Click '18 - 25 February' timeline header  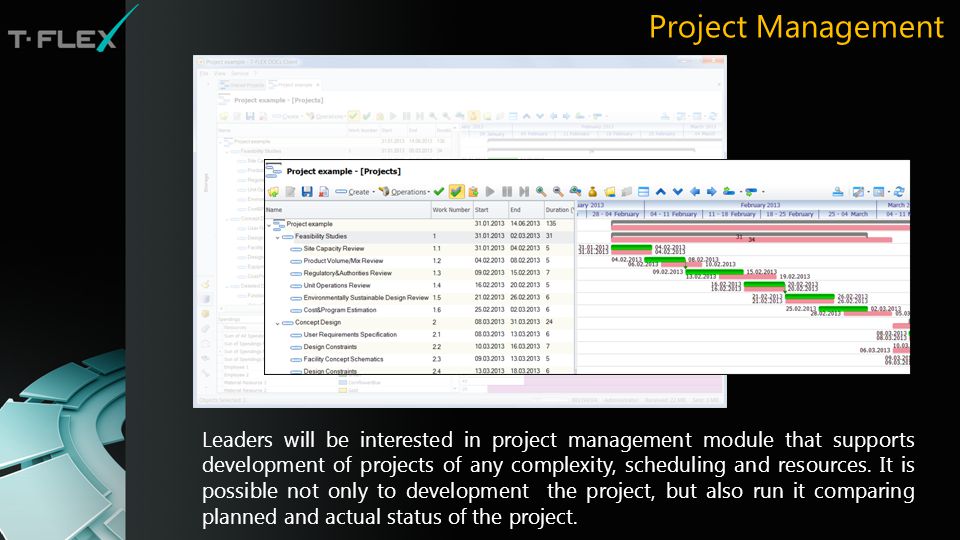click(790, 214)
